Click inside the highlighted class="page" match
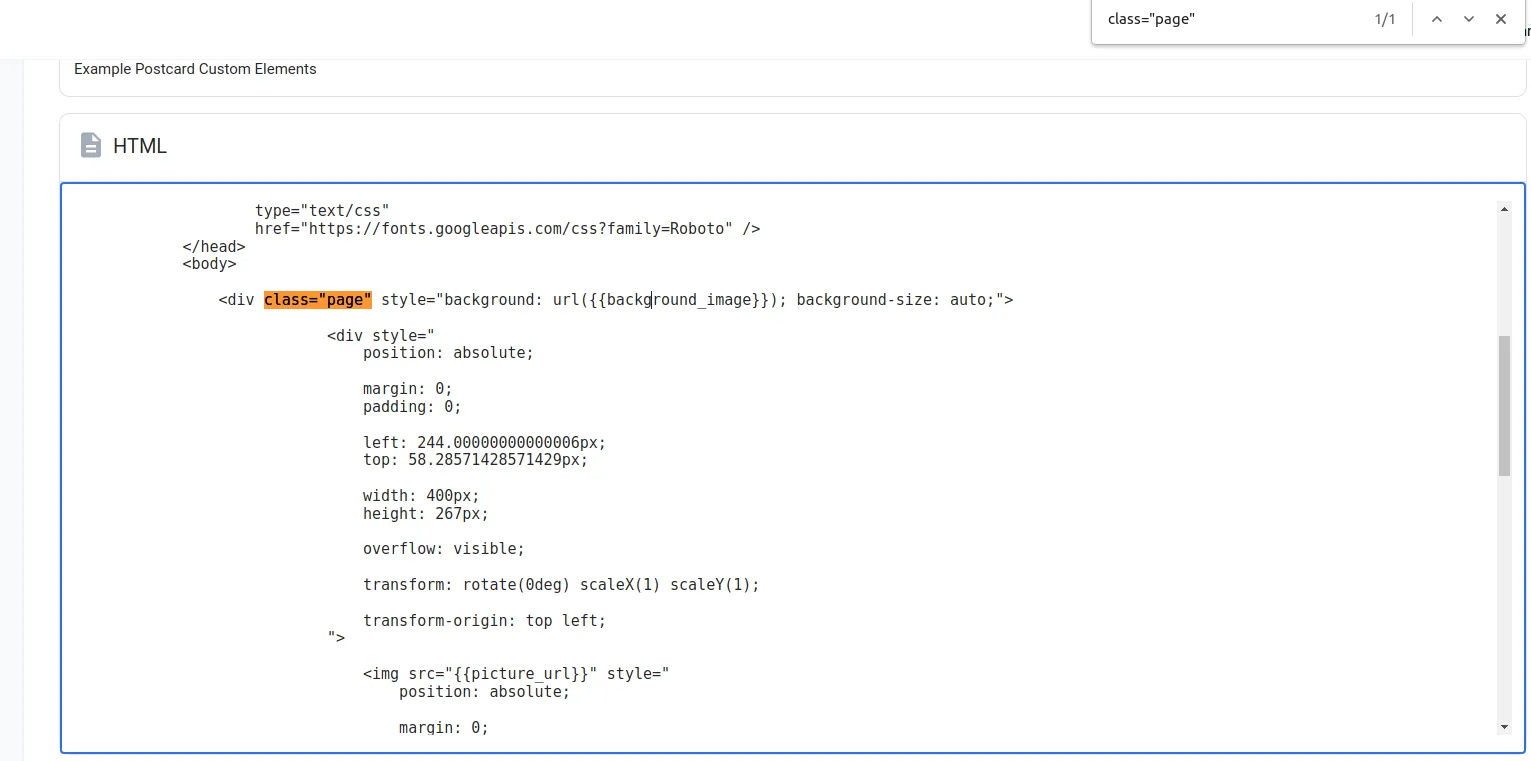The image size is (1531, 761). click(318, 299)
